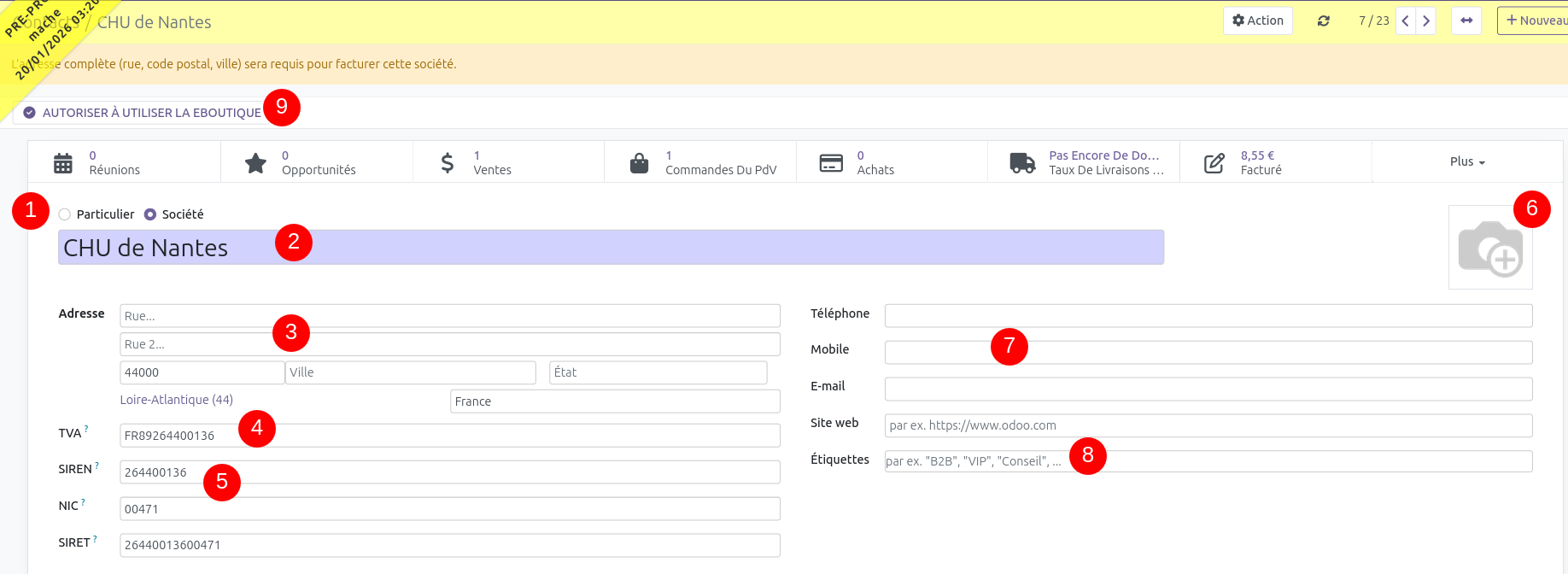This screenshot has width=1568, height=574.
Task: Click into the E-mail input field
Action: pyautogui.click(x=1208, y=389)
